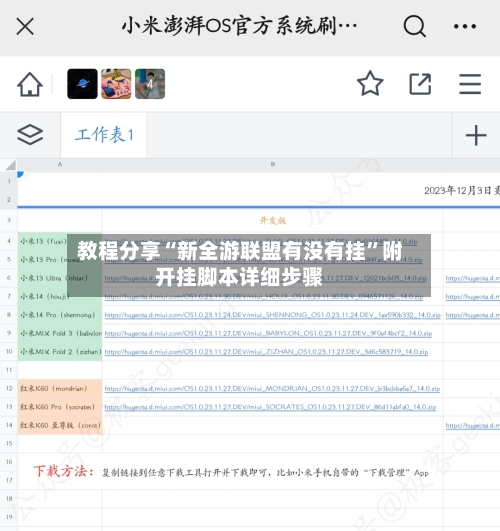Open the MONDRIAN DEV download link
The image size is (500, 531).
click(x=272, y=389)
